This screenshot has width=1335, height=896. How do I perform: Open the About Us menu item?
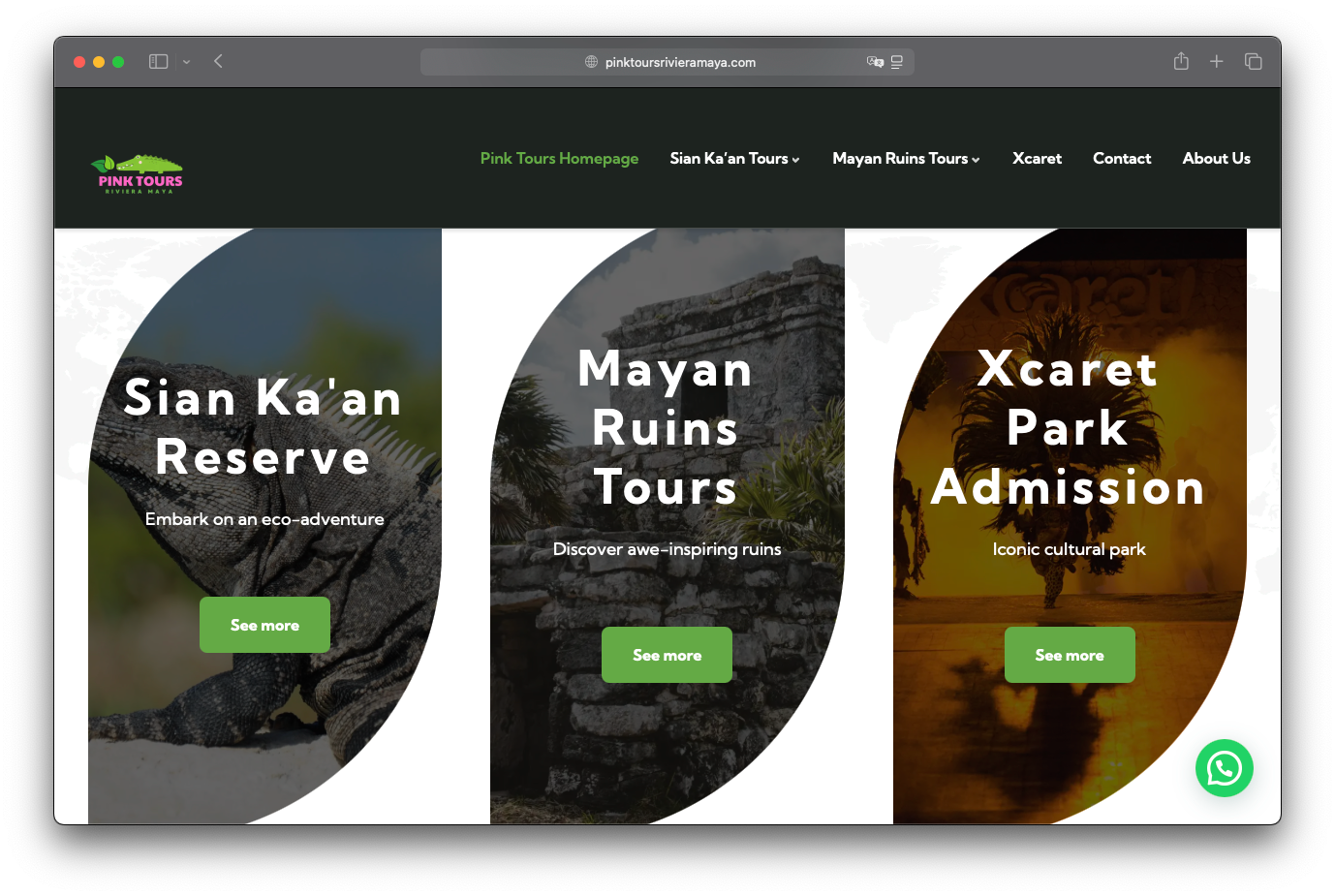click(x=1216, y=158)
